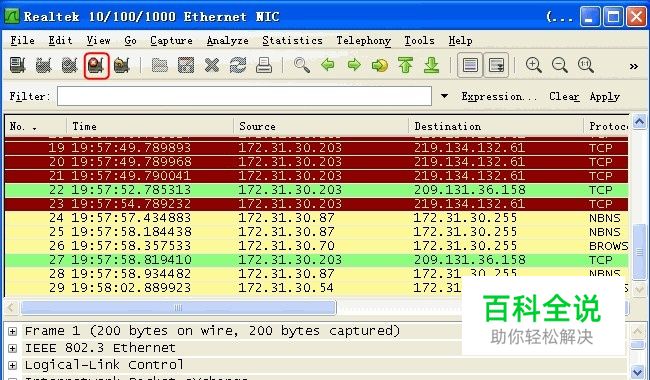Select packet 29 from 172.31.30.54
650x380 pixels.
pyautogui.click(x=316, y=288)
